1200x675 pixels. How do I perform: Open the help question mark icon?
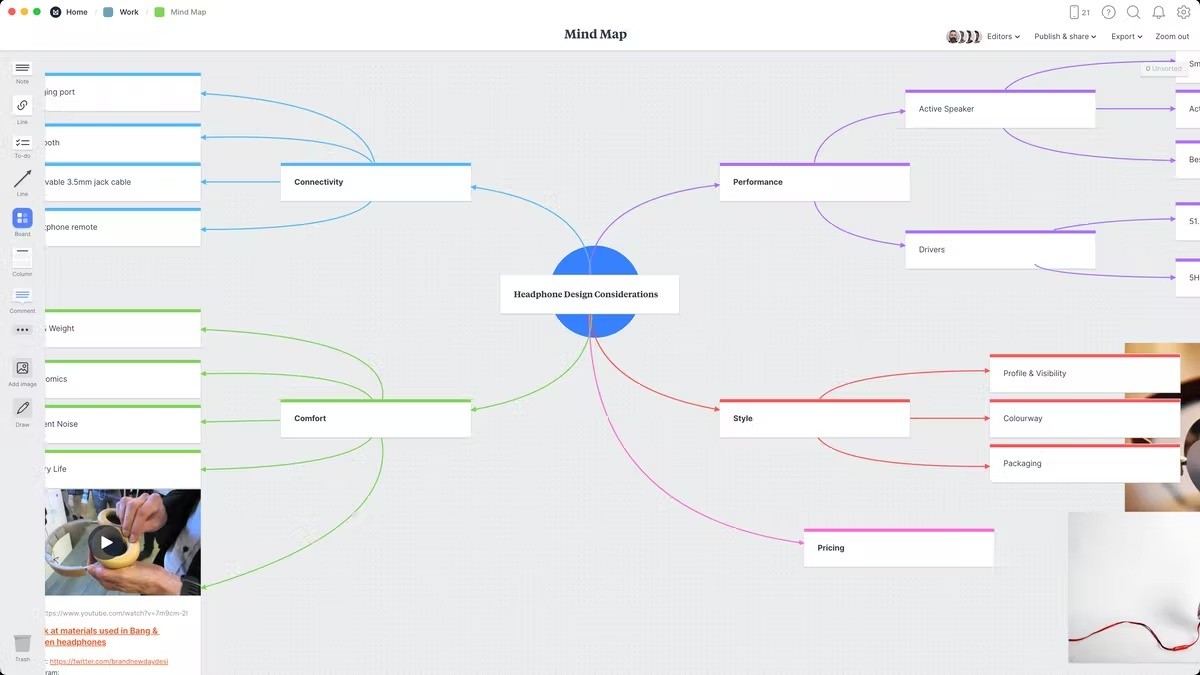(x=1108, y=12)
